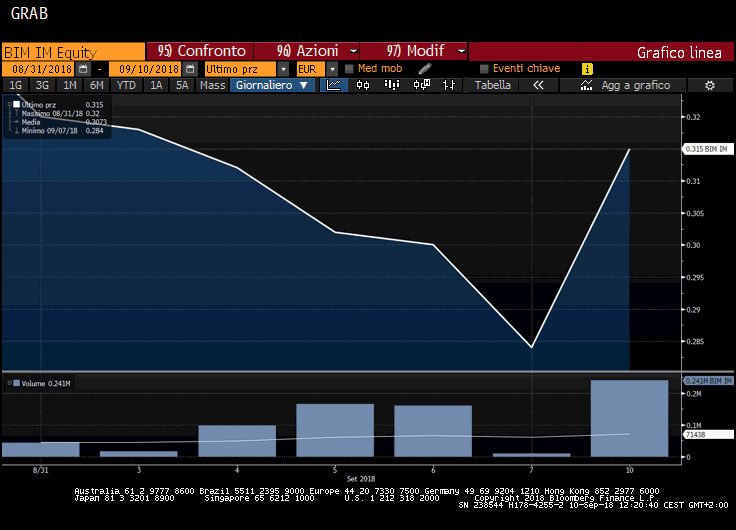The image size is (736, 530).
Task: Click the EUR currency field
Action: click(310, 69)
